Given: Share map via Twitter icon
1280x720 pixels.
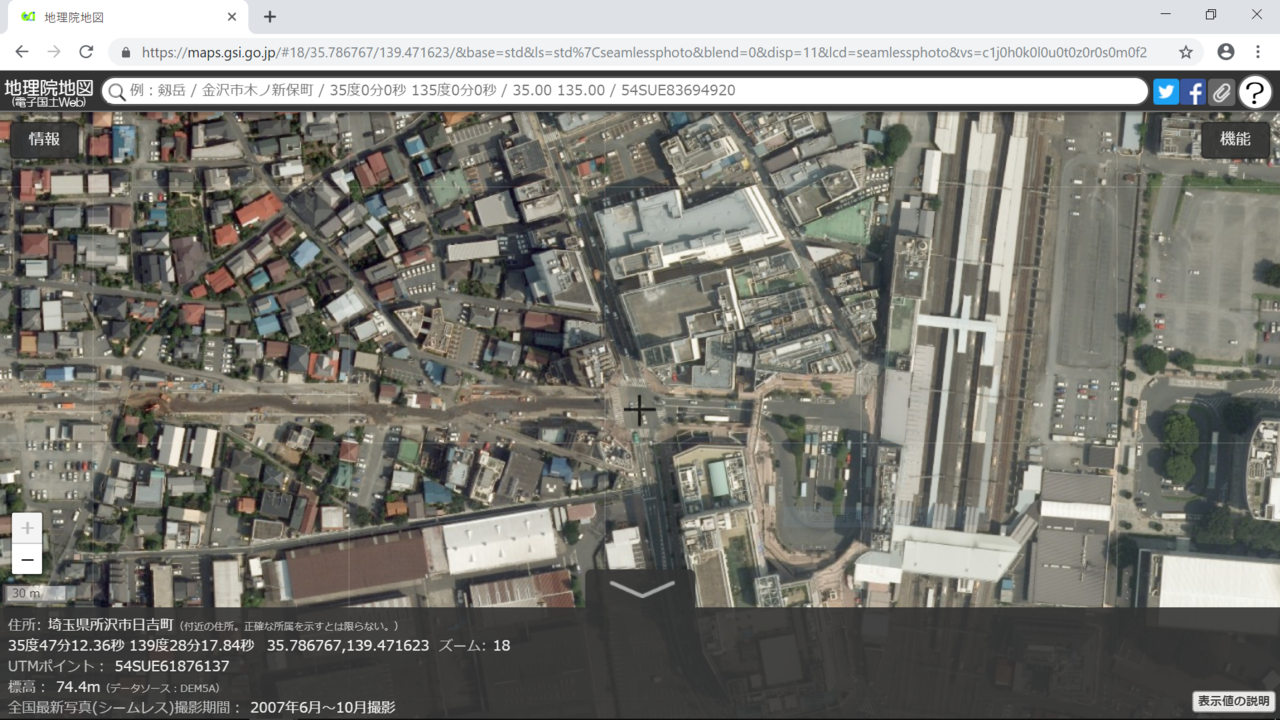Looking at the screenshot, I should coord(1166,92).
